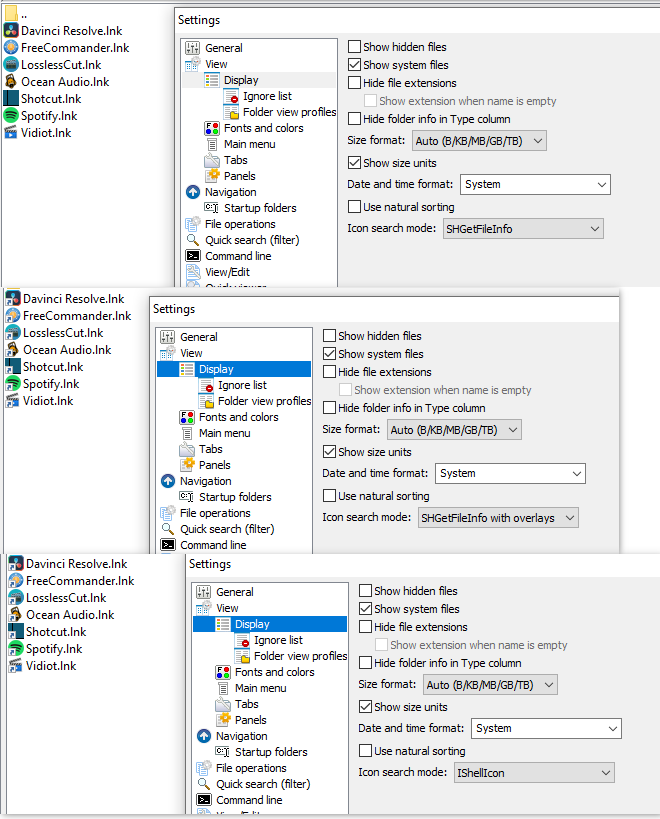Image resolution: width=660 pixels, height=819 pixels.
Task: Click Ocean Audio.lnk name in bottom file list
Action: (x=70, y=615)
